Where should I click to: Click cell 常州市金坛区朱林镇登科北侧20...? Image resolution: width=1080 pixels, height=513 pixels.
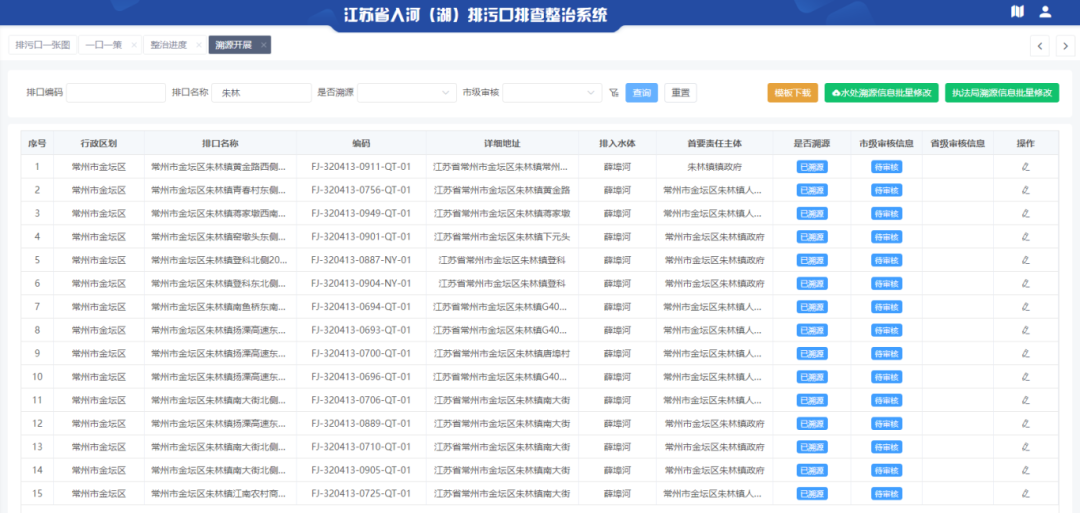coord(220,260)
